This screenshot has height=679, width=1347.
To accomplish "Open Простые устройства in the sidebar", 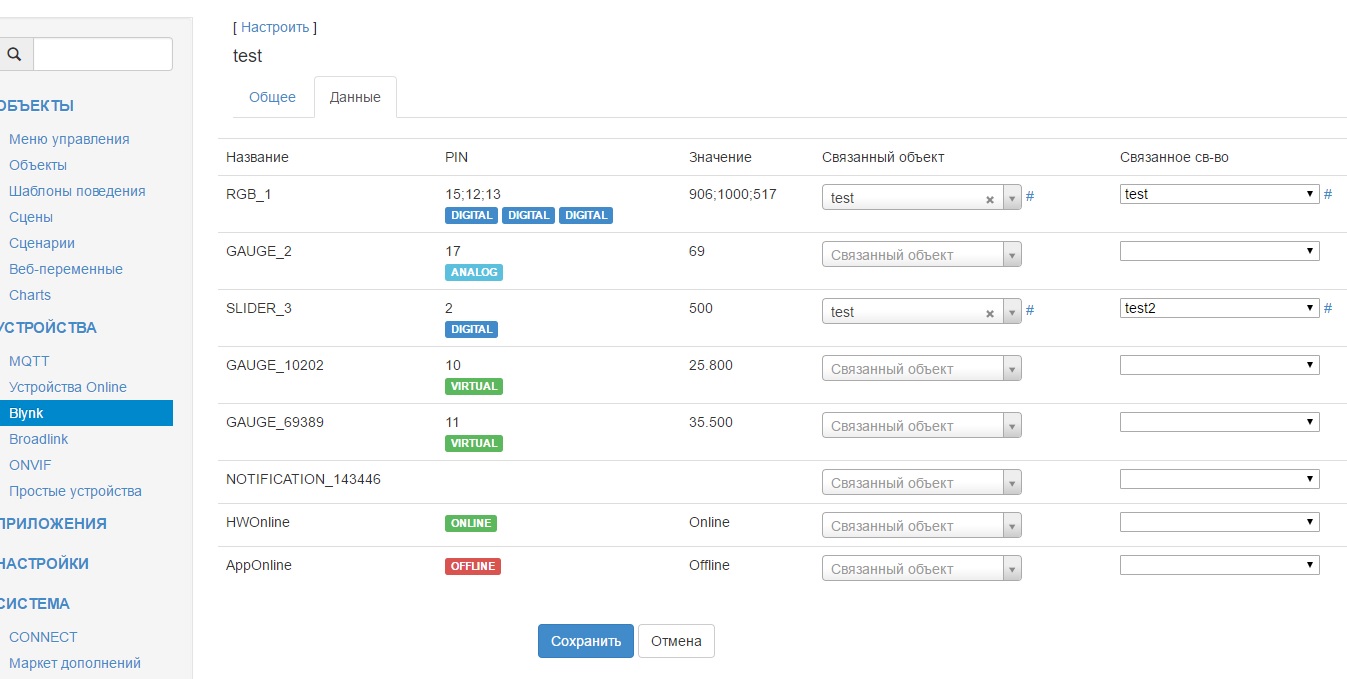I will click(x=75, y=491).
